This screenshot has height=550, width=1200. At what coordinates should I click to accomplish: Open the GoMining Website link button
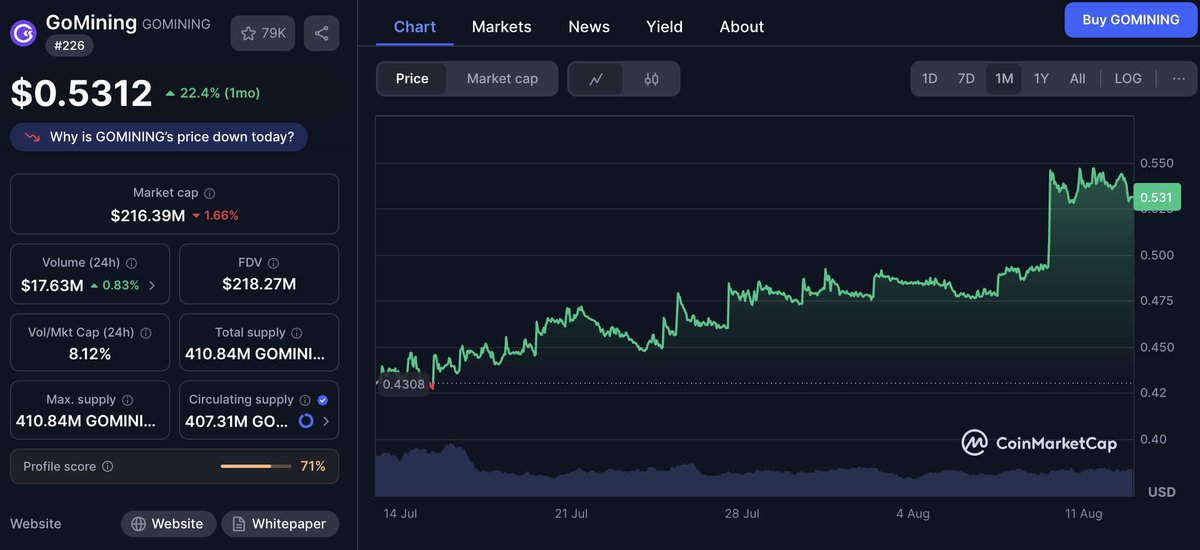(167, 524)
